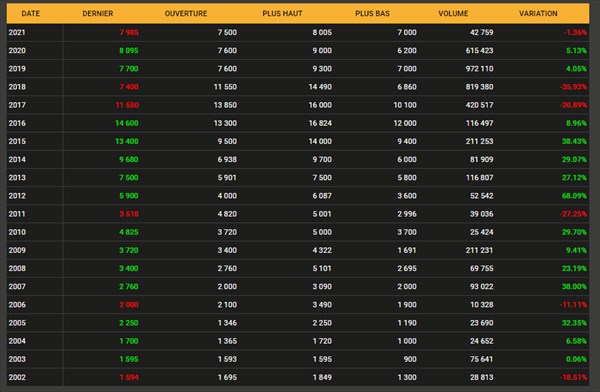Viewport: 600px width, 392px height.
Task: Sort by the VOLUME column header
Action: 453,13
